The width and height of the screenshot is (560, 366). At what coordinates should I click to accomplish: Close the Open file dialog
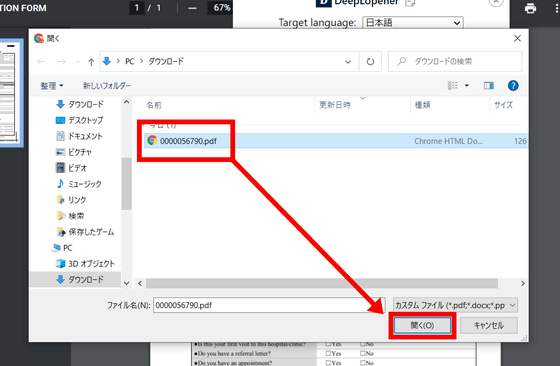click(x=517, y=38)
